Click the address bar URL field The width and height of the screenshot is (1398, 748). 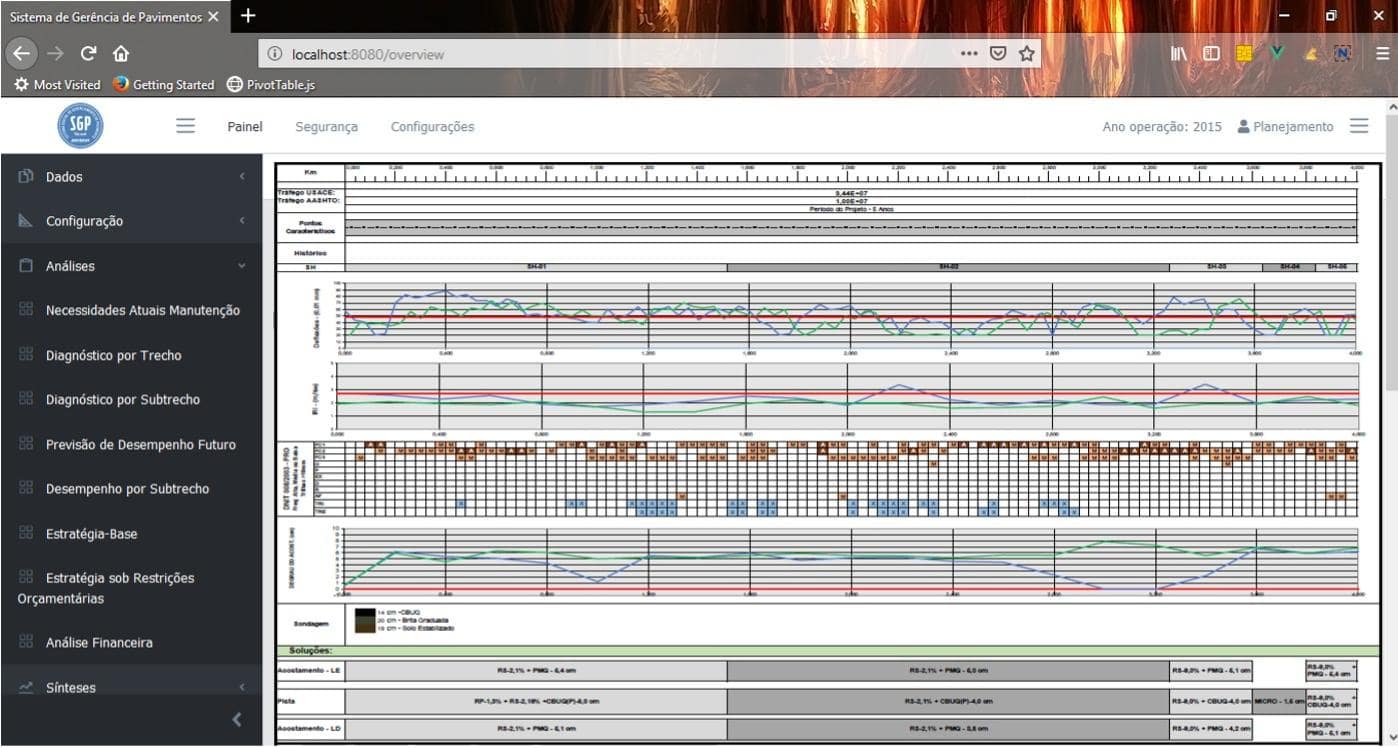point(600,54)
